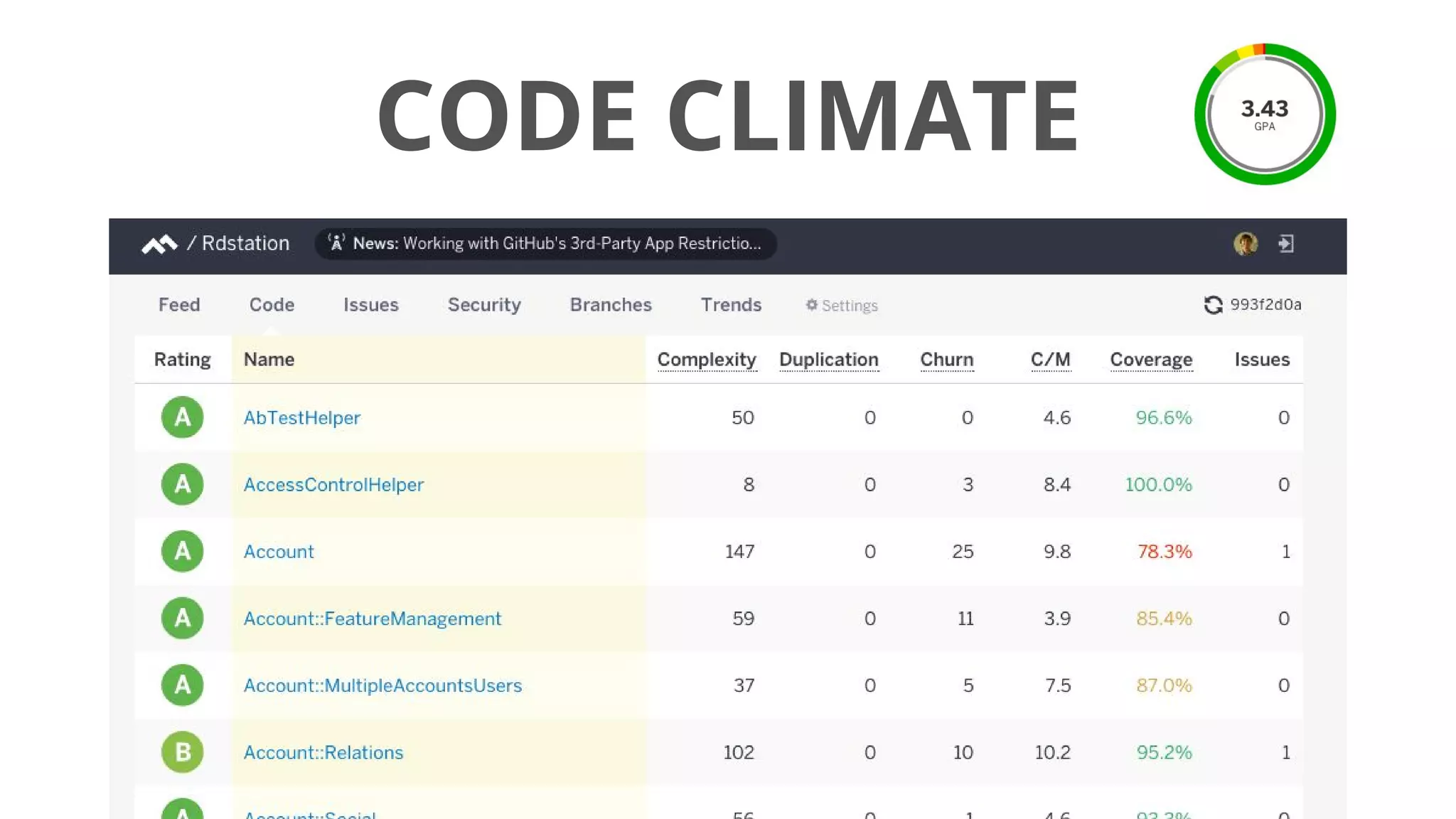Select commit hash 993f2d0a
1456x819 pixels.
click(x=1265, y=304)
